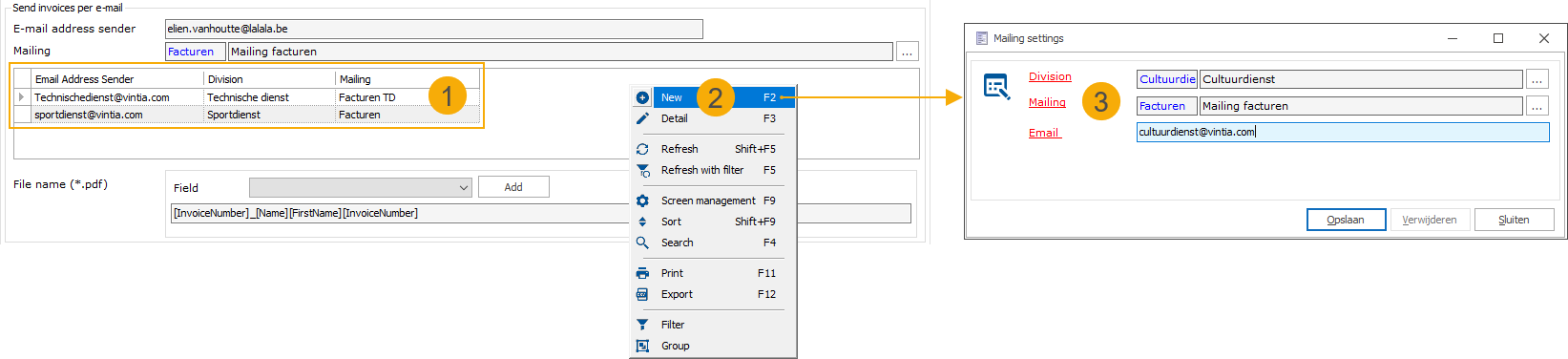
Task: Expand the Technischedienst row arrow indicator
Action: click(x=22, y=97)
